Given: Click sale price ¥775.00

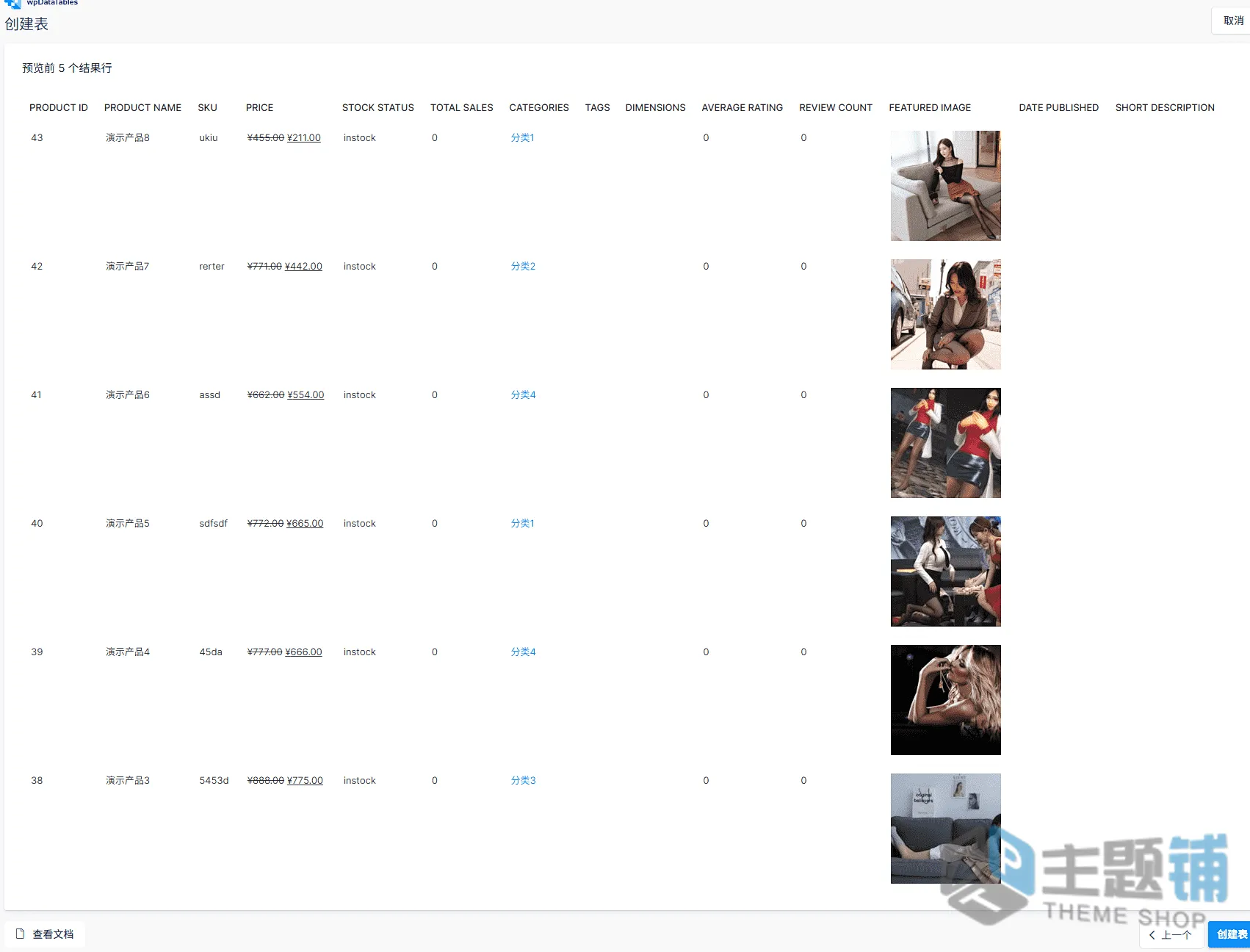Looking at the screenshot, I should click(x=305, y=780).
